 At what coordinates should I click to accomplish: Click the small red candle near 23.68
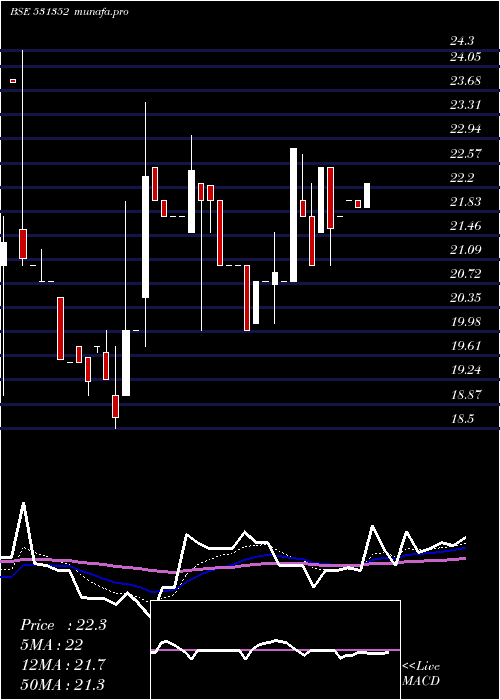coord(13,81)
